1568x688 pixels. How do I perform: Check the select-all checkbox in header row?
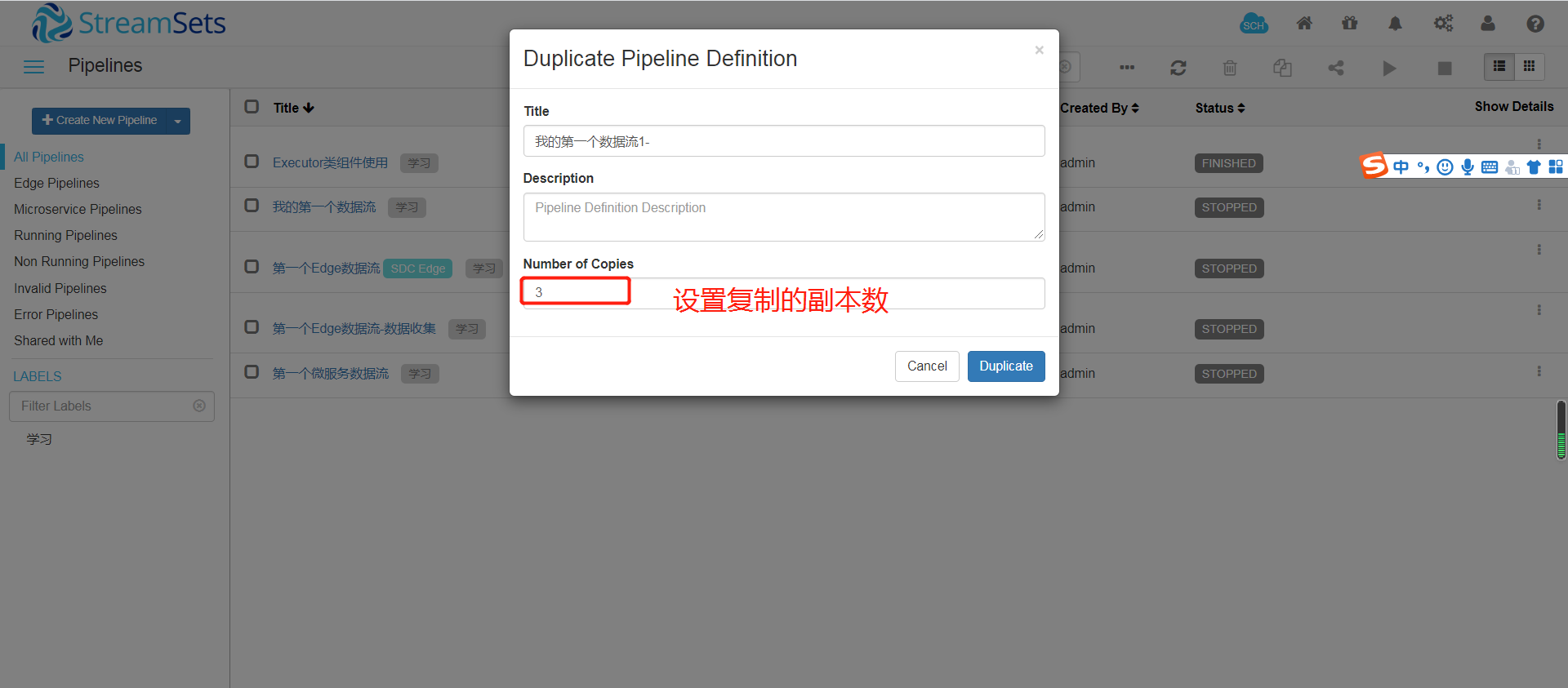252,107
